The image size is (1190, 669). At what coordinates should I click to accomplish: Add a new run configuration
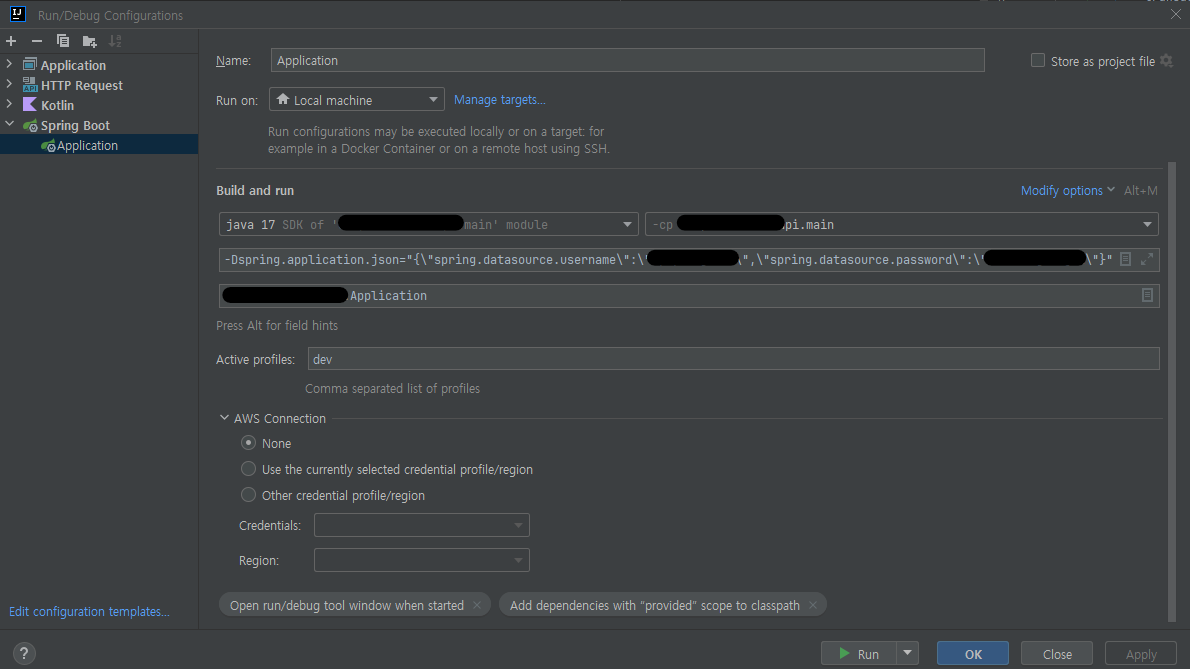click(x=11, y=41)
